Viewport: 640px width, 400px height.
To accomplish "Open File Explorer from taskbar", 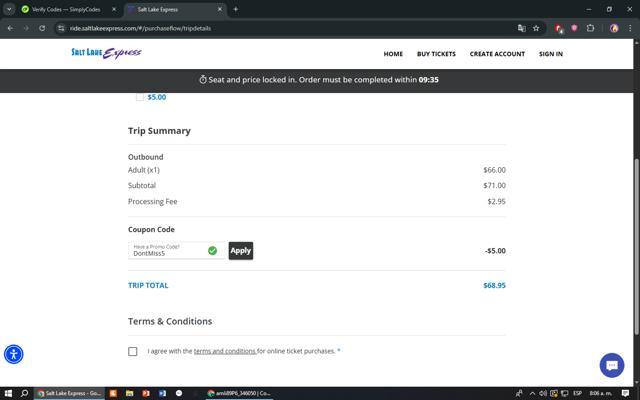I will pos(129,393).
